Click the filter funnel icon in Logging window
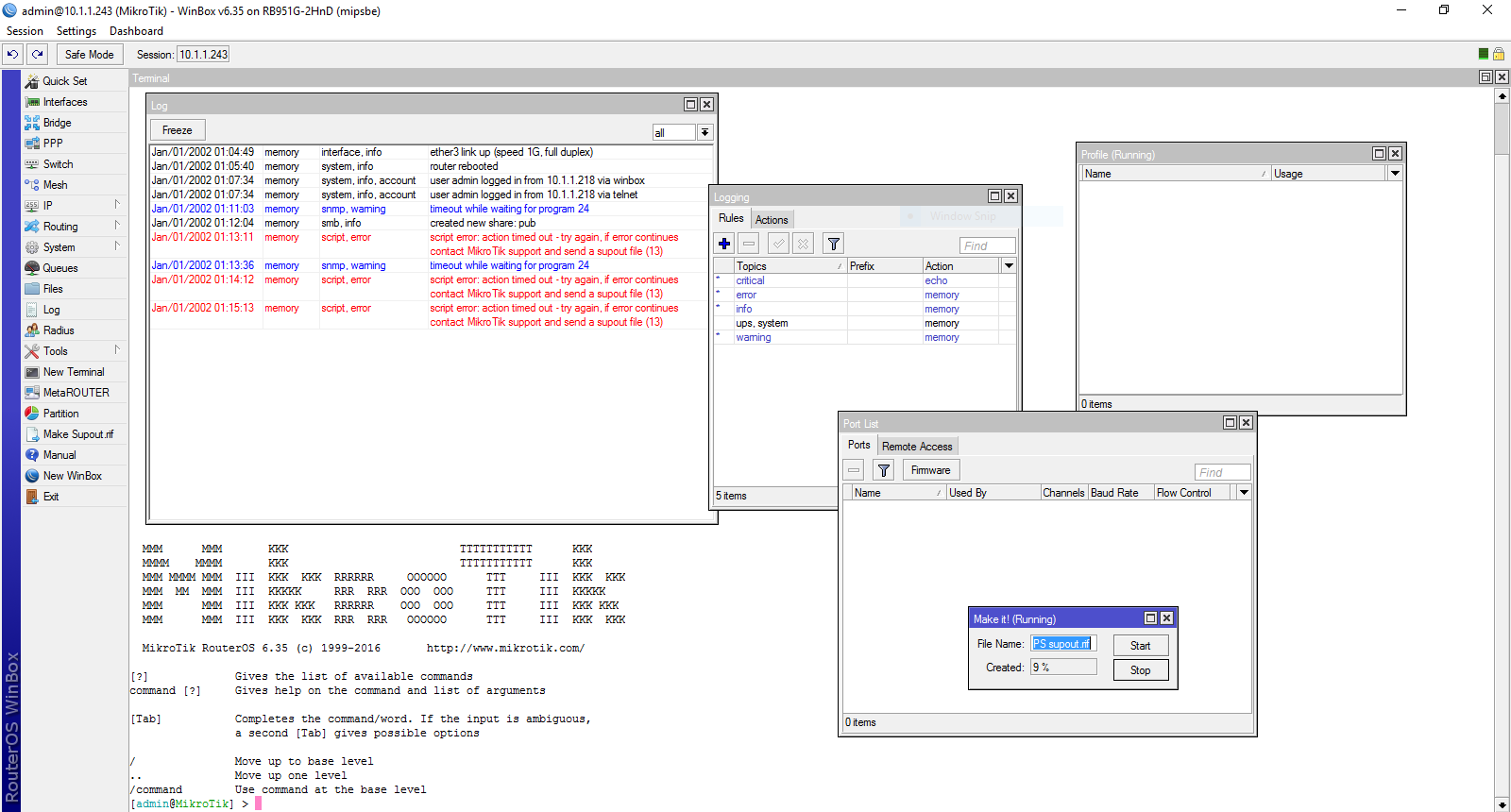1511x812 pixels. pos(833,244)
